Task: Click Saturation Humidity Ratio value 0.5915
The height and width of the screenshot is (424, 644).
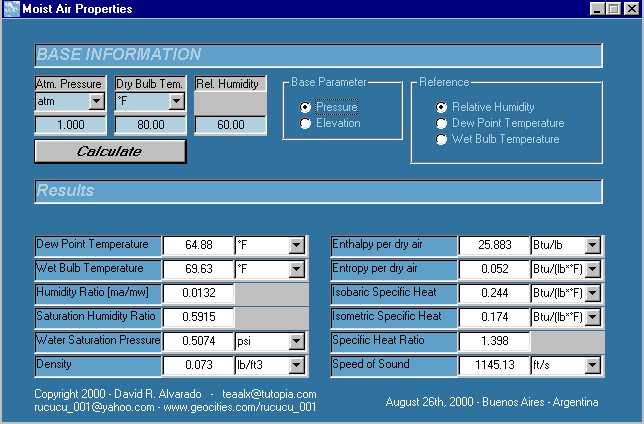Action: click(x=198, y=317)
